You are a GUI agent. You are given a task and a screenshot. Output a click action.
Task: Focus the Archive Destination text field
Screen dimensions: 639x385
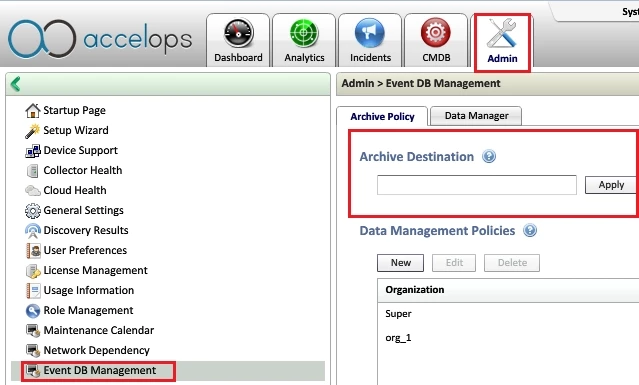coord(476,185)
